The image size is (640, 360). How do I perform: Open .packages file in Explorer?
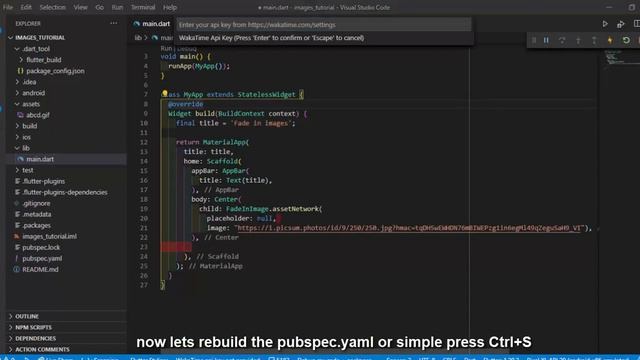pos(37,225)
